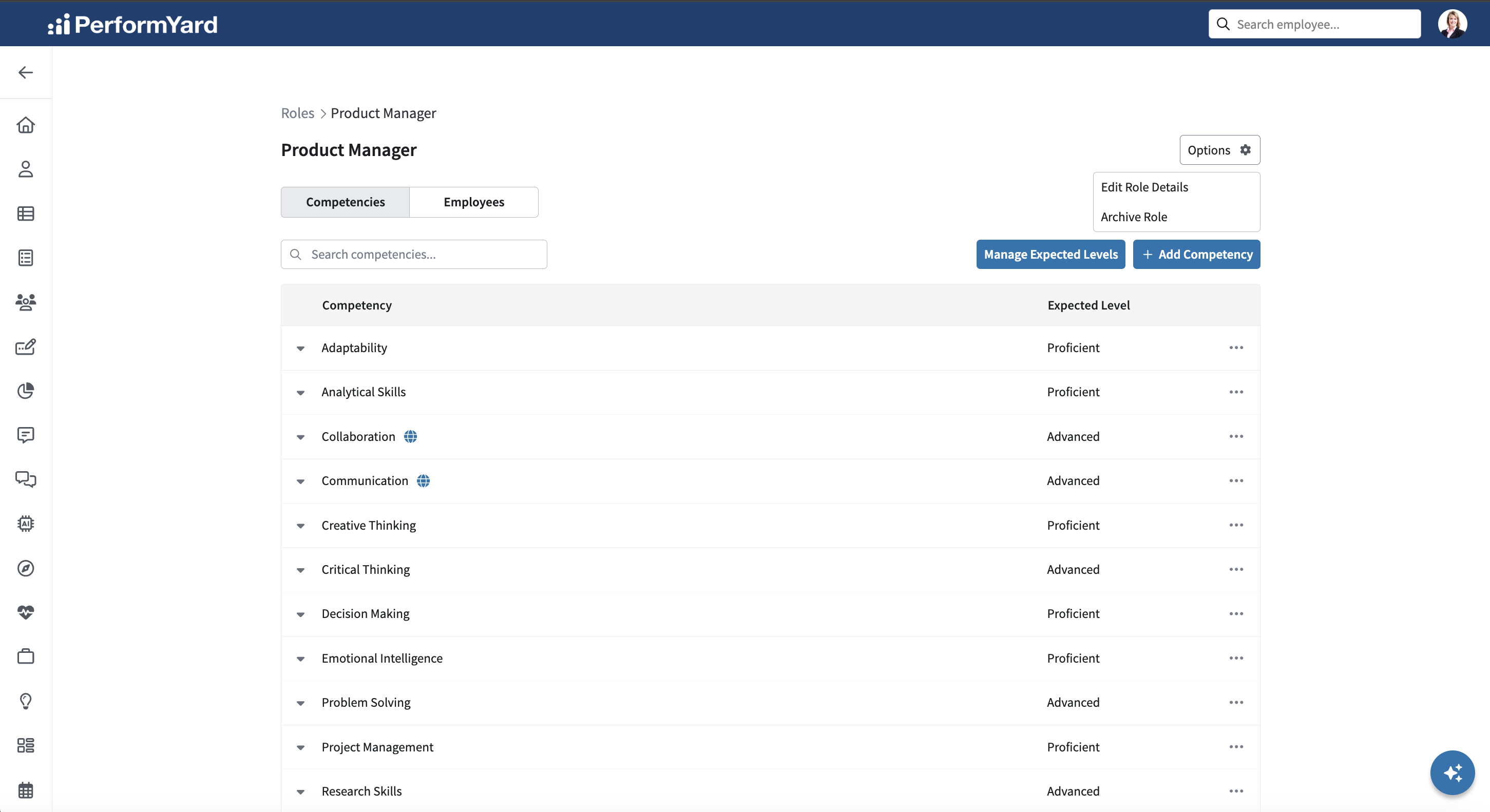Viewport: 1490px width, 812px height.
Task: Click the lightbulb sidebar icon
Action: coord(26,701)
